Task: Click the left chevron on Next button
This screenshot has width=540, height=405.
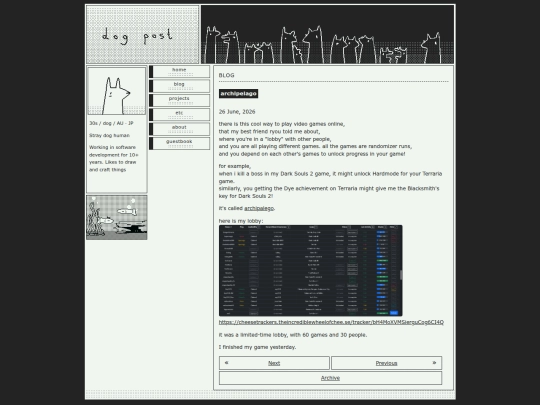Action: tap(226, 363)
